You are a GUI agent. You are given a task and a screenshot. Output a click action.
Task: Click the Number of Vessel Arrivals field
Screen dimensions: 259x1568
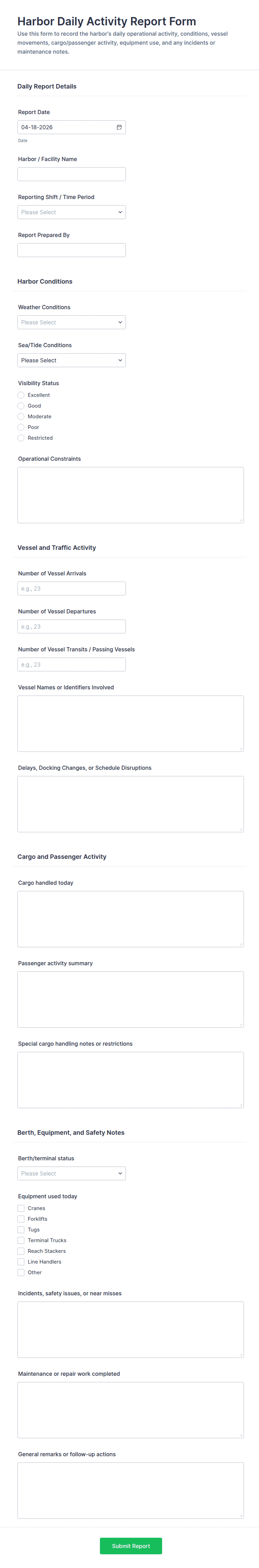click(x=71, y=589)
